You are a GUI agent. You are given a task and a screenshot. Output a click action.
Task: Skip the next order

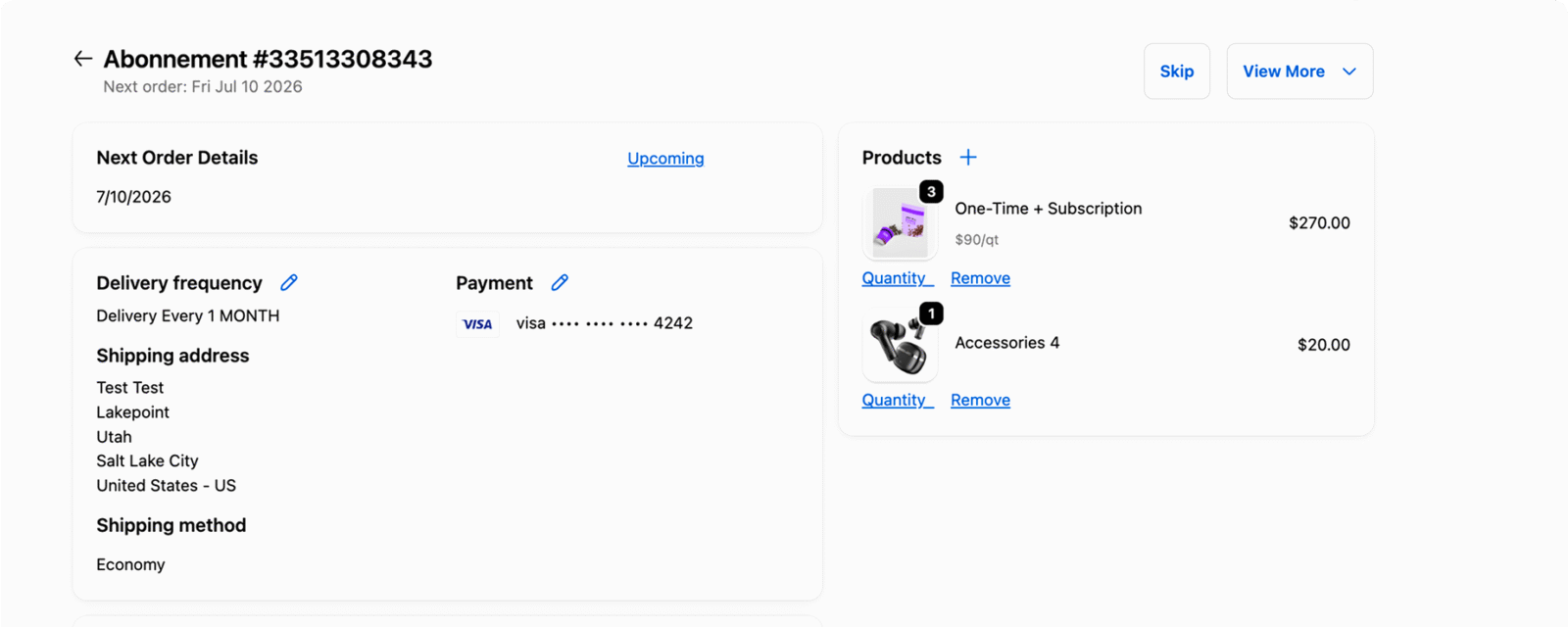click(x=1177, y=72)
